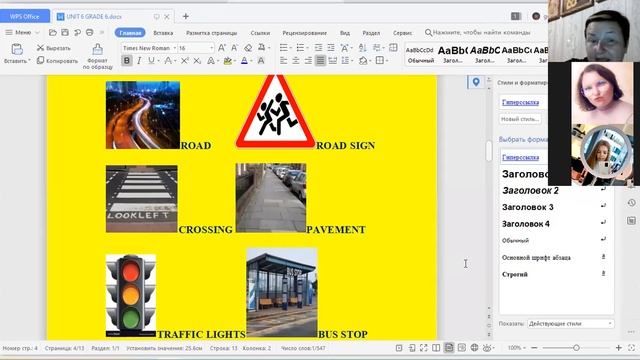Toggle Underline formatting
The height and width of the screenshot is (360, 640).
coord(151,61)
